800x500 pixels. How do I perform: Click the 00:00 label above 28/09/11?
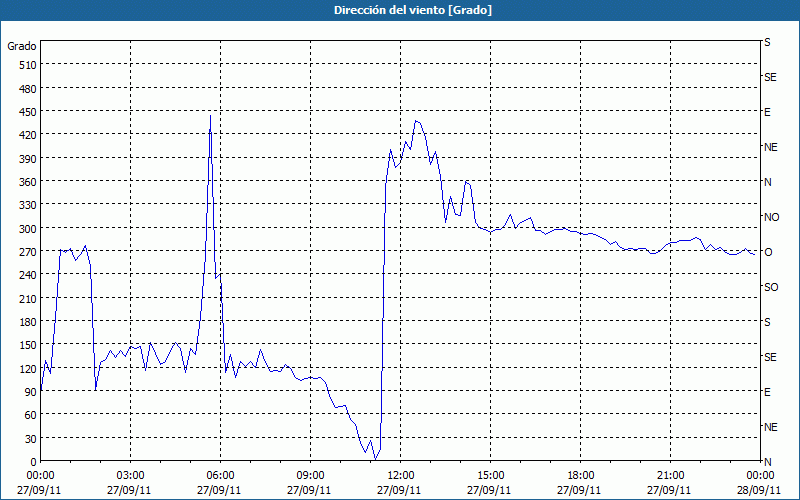(x=760, y=476)
